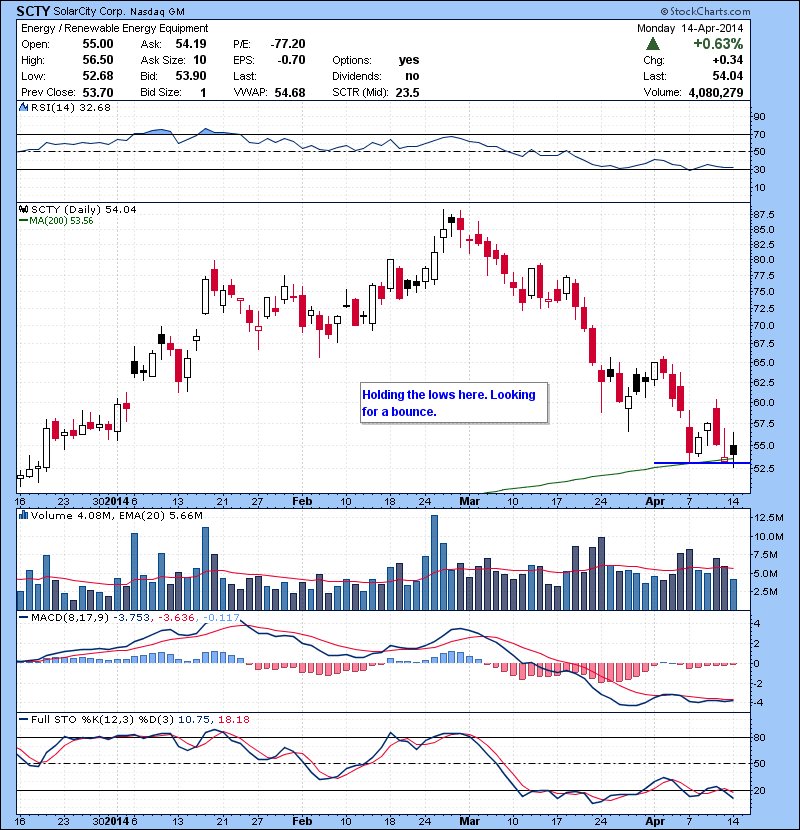Click the EPS value -0.70
This screenshot has width=800, height=830.
[x=291, y=60]
